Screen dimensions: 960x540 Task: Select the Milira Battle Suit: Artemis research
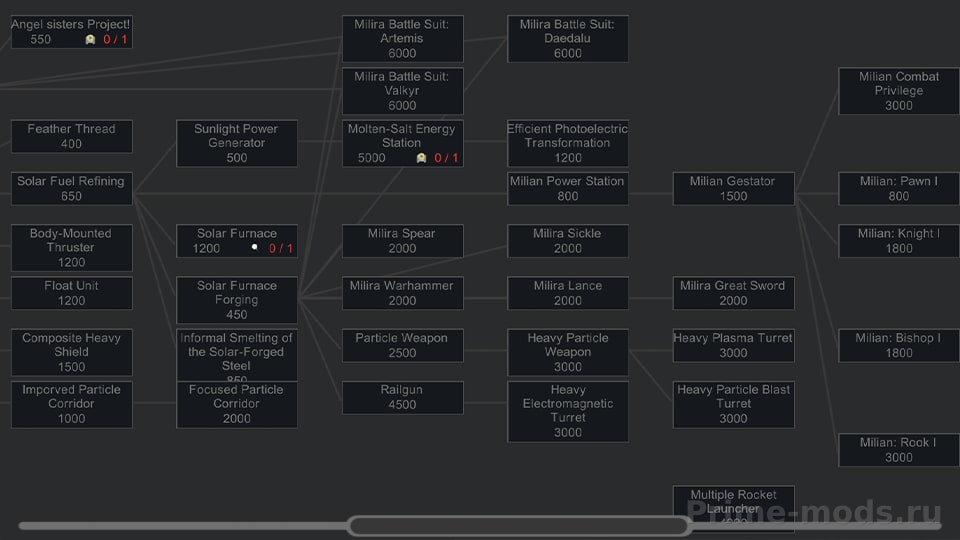[402, 39]
